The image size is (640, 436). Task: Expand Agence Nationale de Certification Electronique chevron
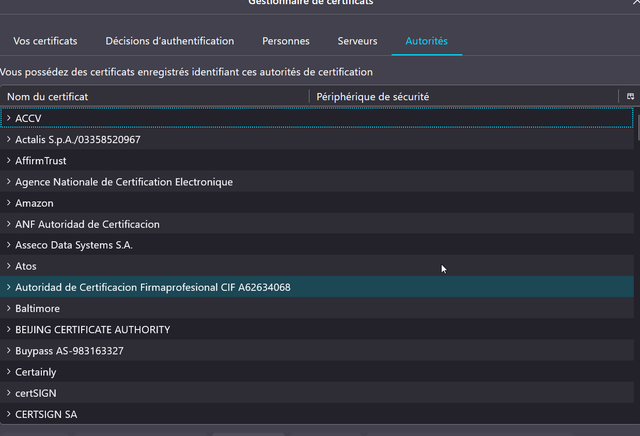9,182
